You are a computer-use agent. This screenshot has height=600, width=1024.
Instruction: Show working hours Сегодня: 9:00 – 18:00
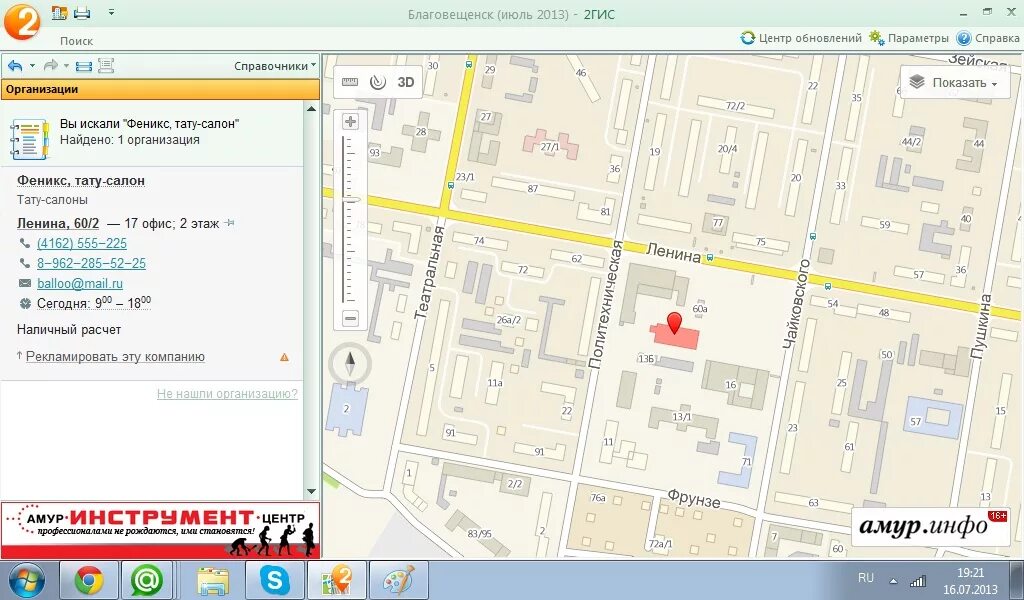point(93,302)
